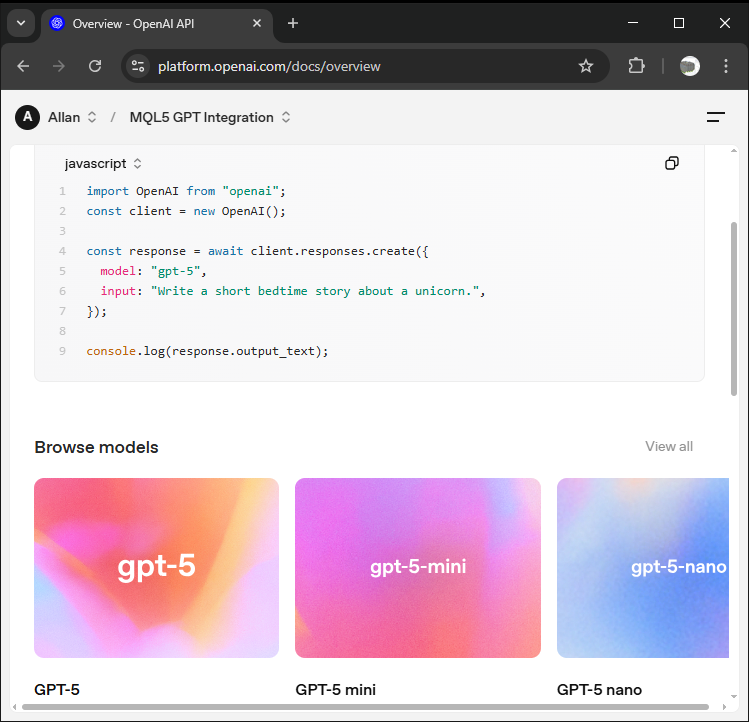Click code line 'console.log(response.output_text);'
The height and width of the screenshot is (722, 749).
pos(207,351)
